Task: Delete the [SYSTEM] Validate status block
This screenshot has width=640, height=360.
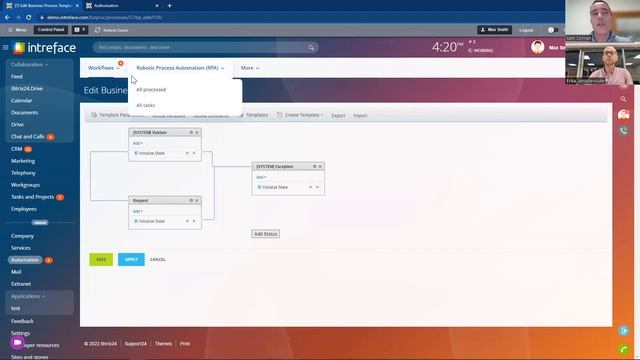Action: pos(197,132)
